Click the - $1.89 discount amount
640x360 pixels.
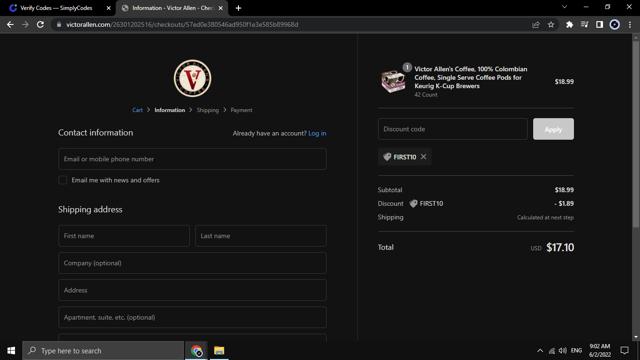tap(564, 204)
